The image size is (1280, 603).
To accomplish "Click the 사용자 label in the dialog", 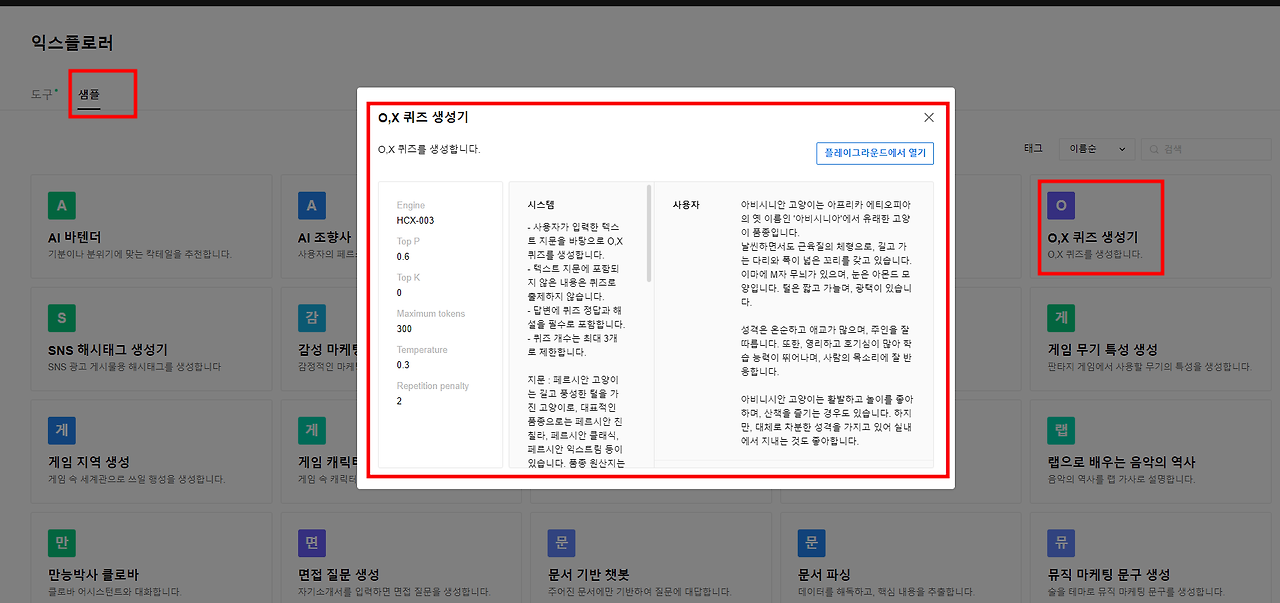I will coord(686,204).
